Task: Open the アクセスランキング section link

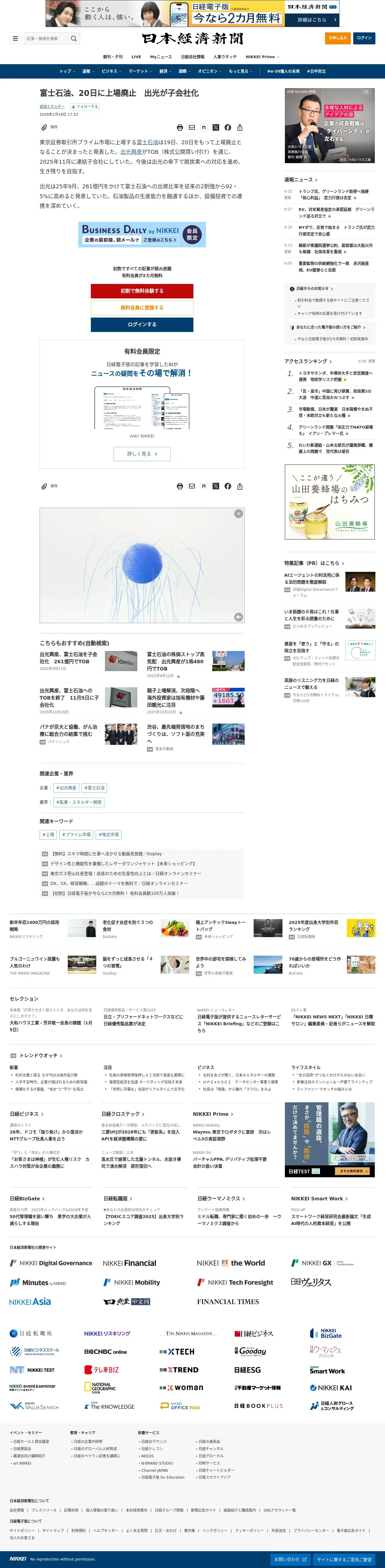Action: [308, 361]
